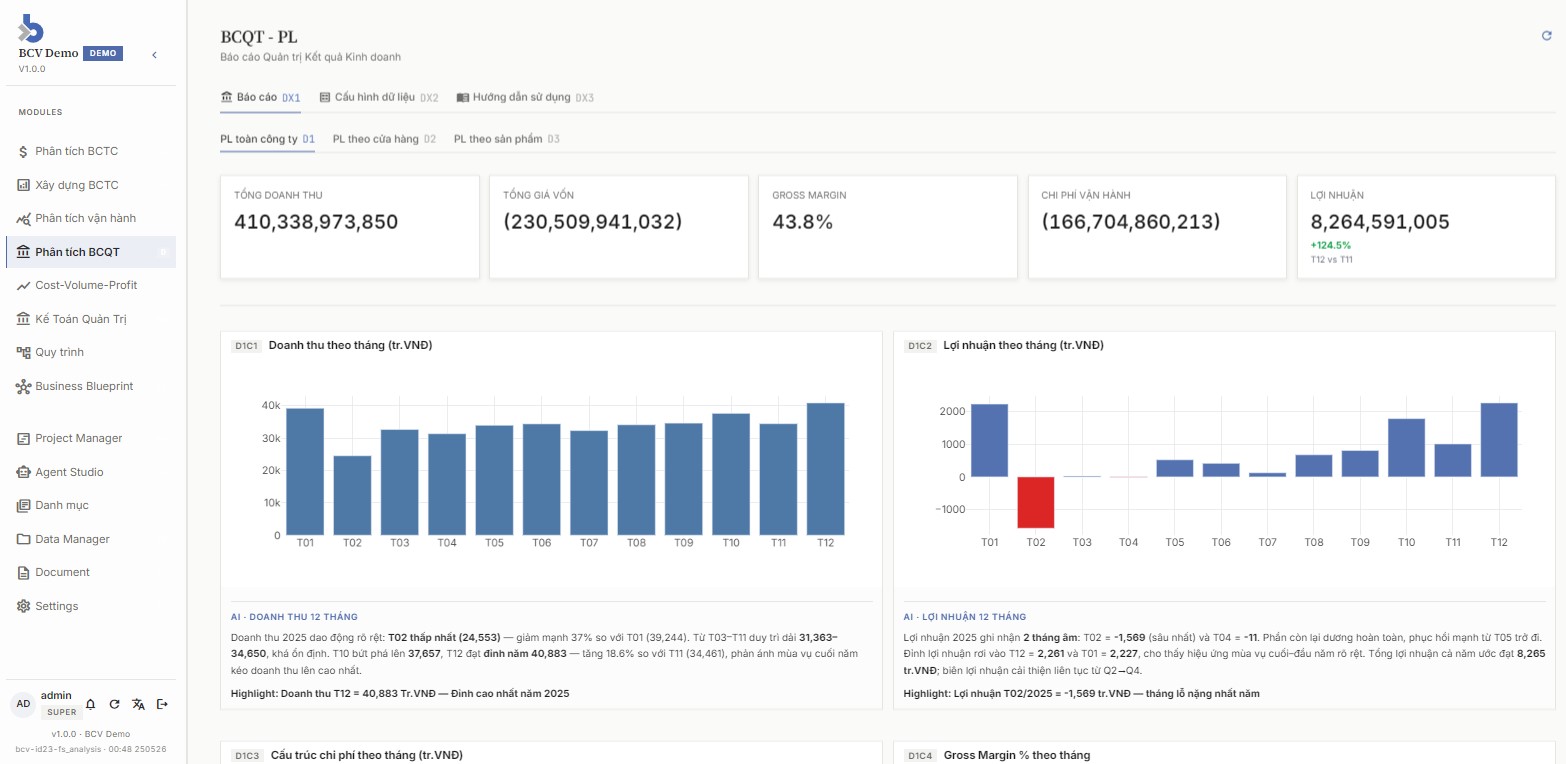This screenshot has width=1566, height=764.
Task: Click the logout icon in the sidebar footer
Action: 163,704
